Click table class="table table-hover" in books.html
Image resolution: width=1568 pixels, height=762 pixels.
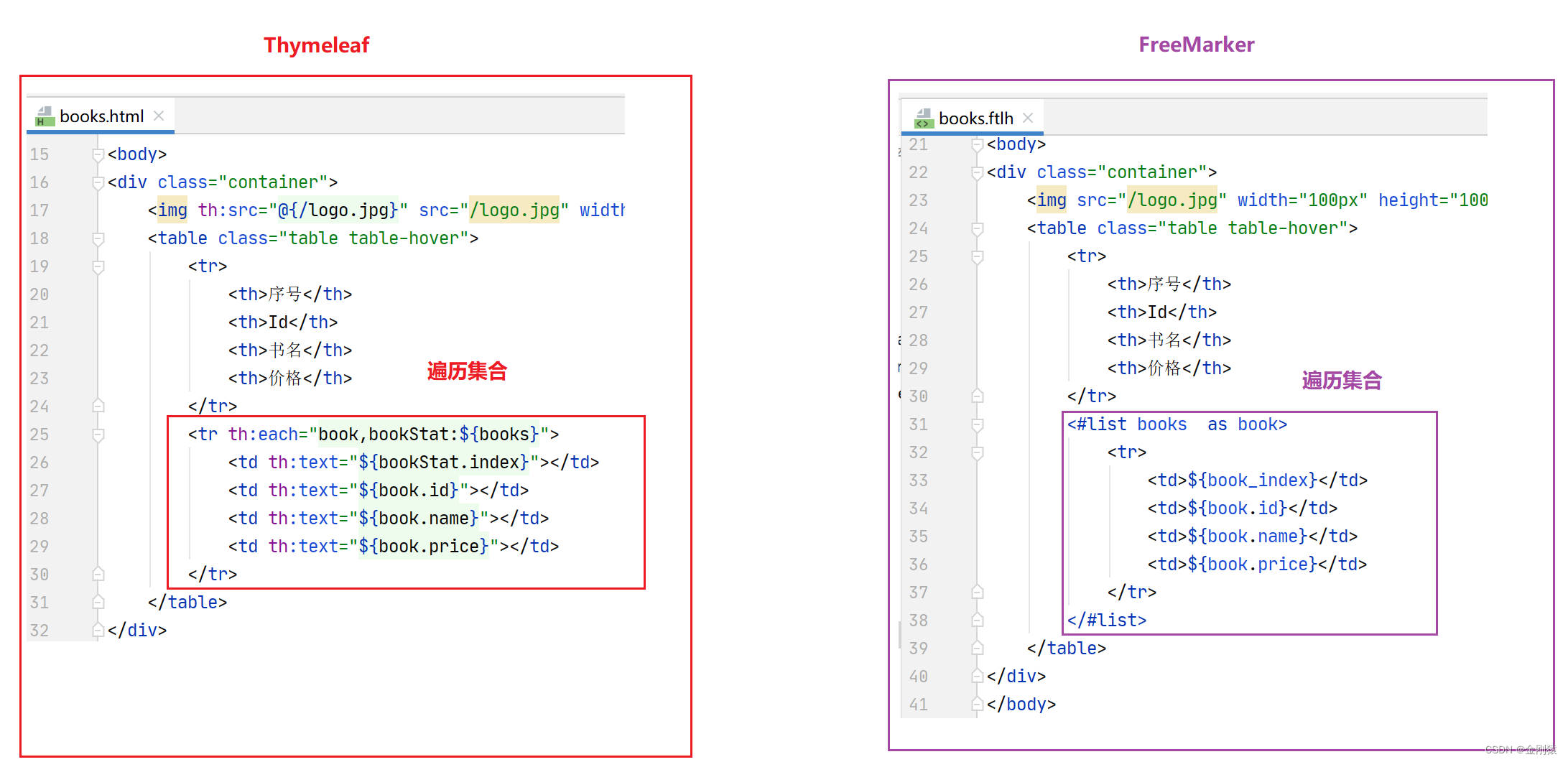tap(313, 238)
